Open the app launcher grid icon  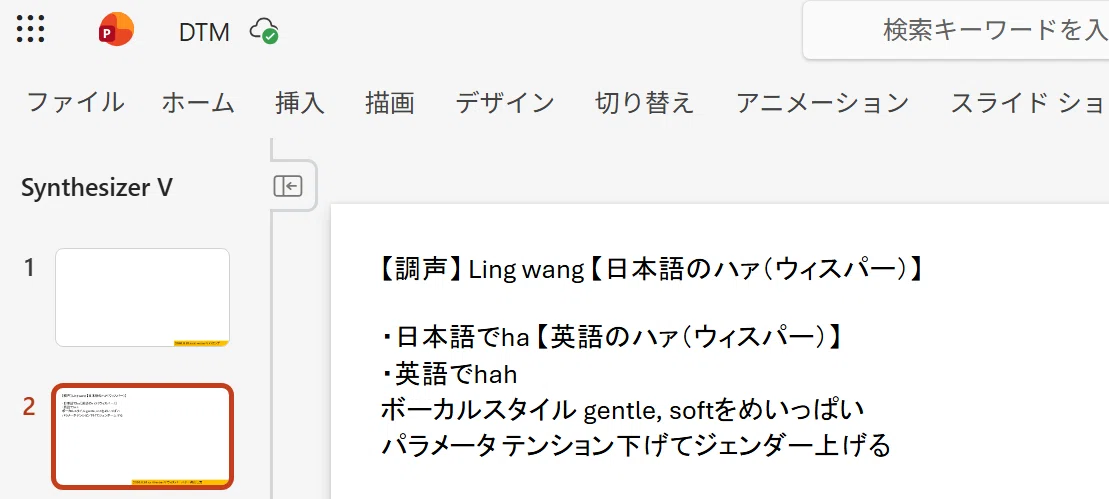(30, 29)
